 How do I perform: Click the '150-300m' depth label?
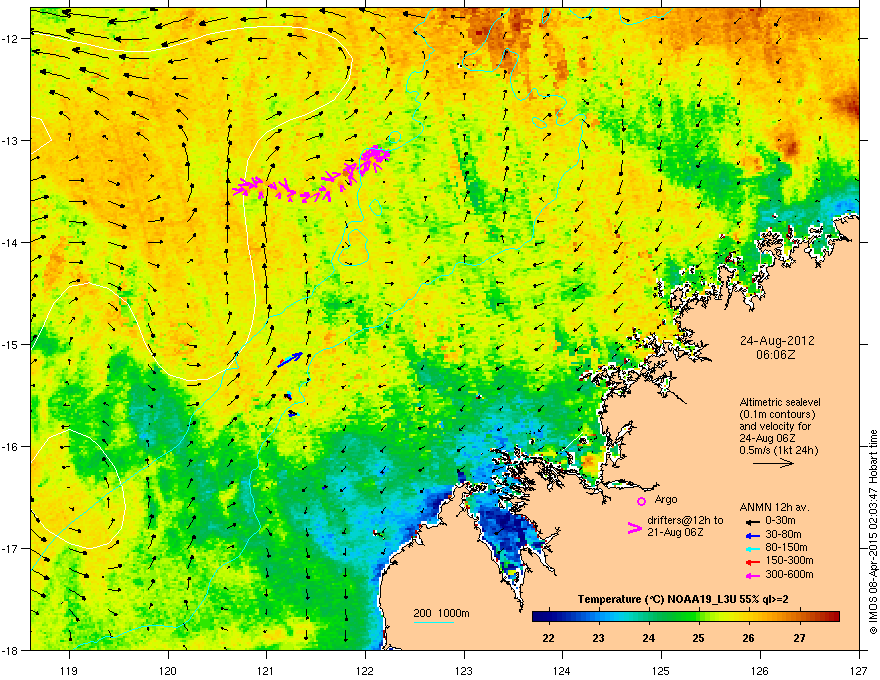(790, 560)
